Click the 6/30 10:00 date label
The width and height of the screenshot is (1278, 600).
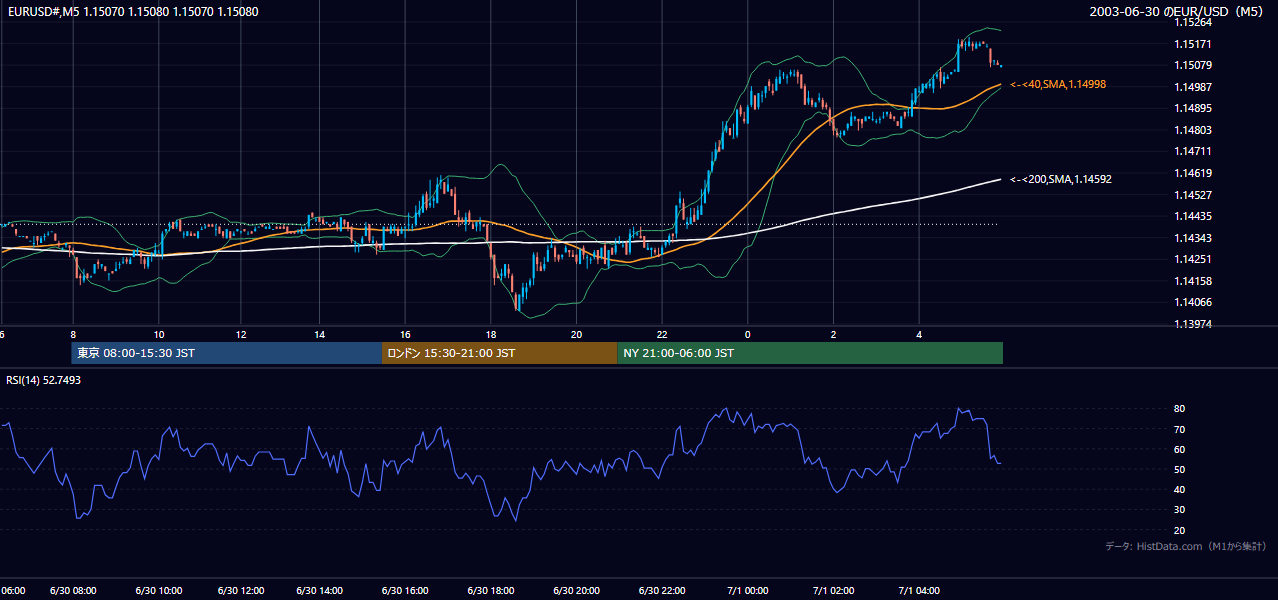point(159,591)
